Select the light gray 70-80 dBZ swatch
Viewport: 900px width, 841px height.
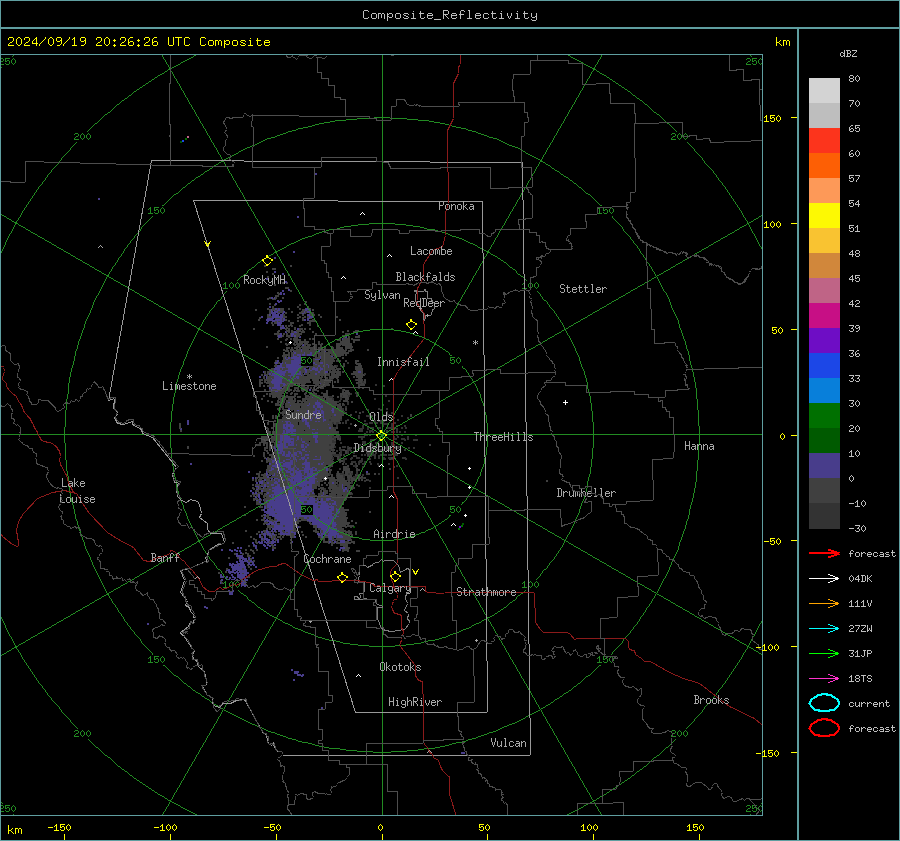click(x=824, y=90)
